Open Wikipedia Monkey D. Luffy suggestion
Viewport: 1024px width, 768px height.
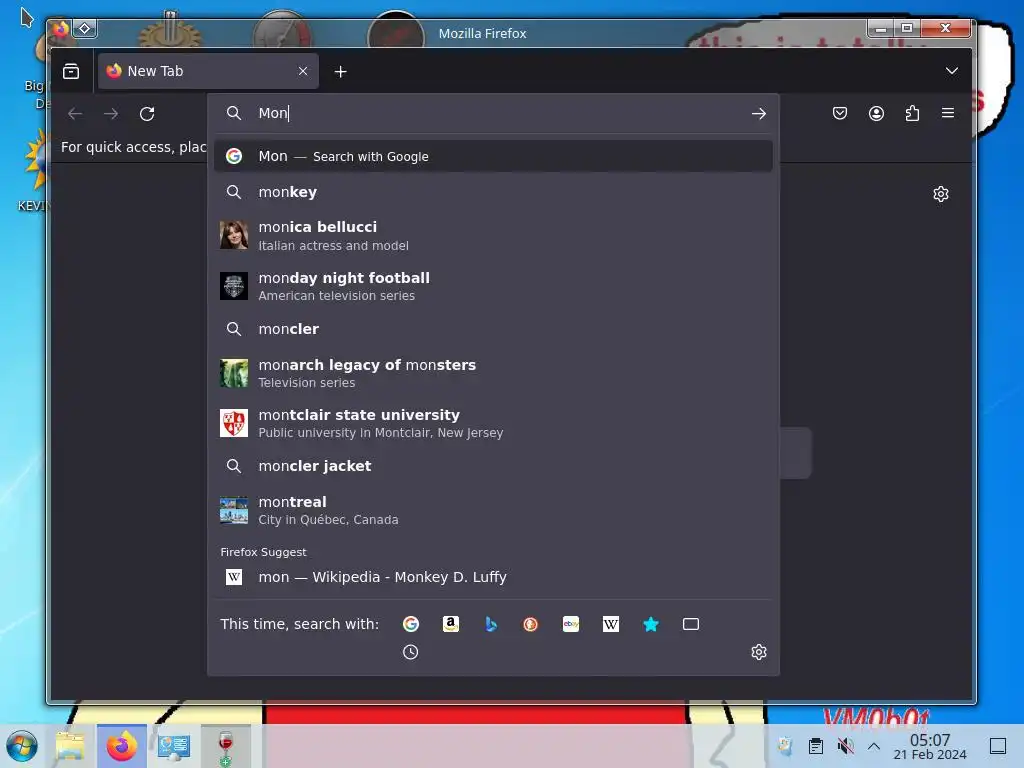(x=493, y=577)
